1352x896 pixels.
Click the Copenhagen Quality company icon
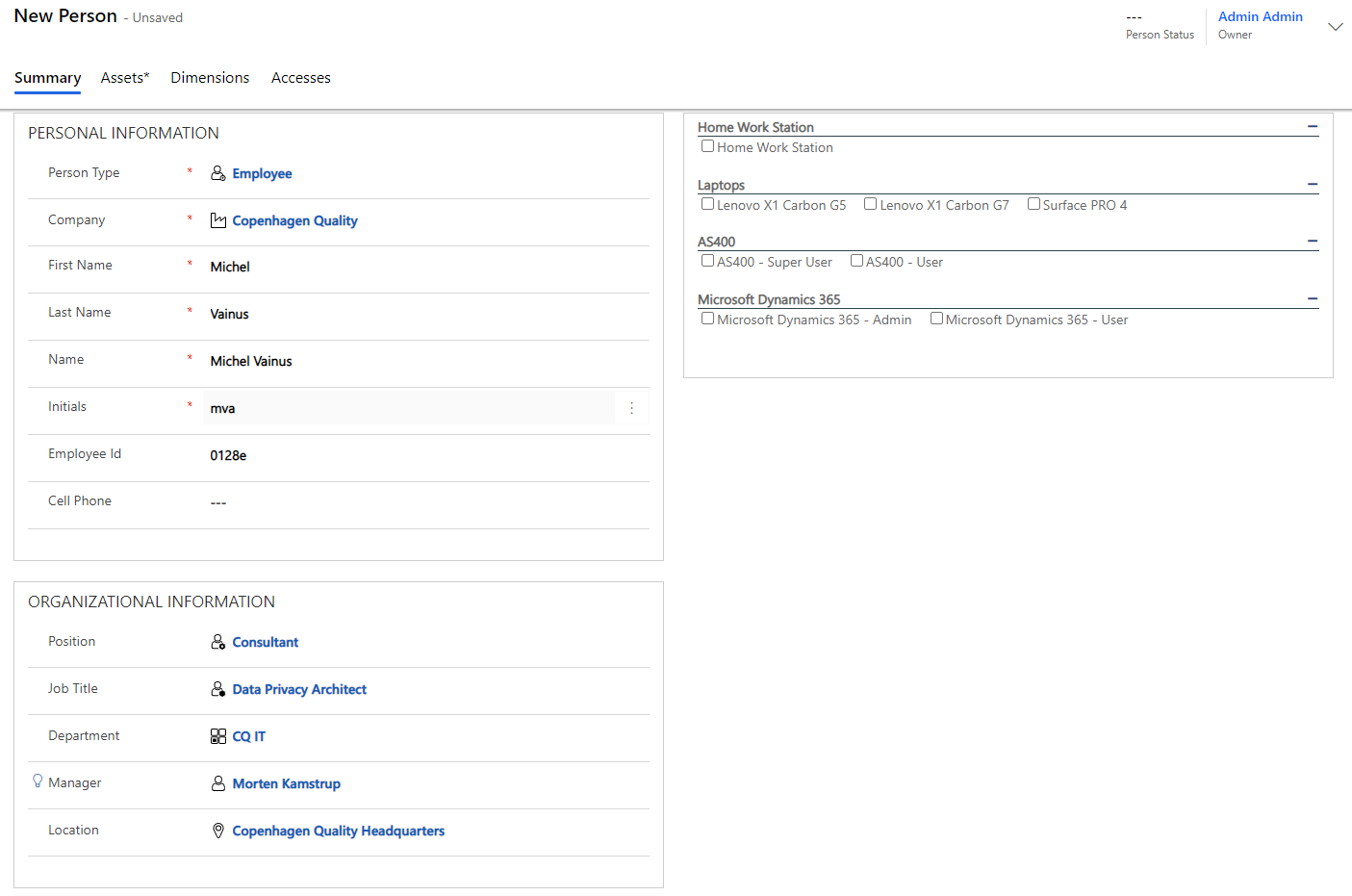[218, 220]
